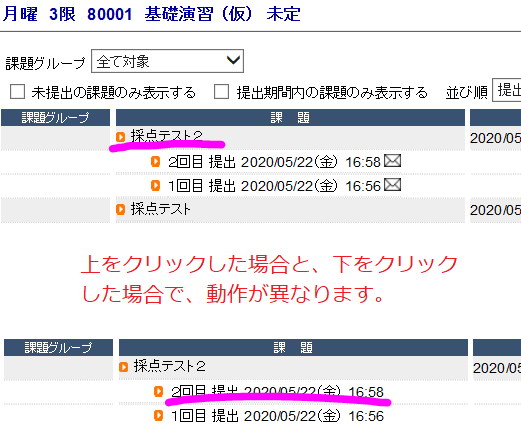This screenshot has height=447, width=521.
Task: Click orange arrow icon beside top 1回目 提出
Action: coord(155,185)
